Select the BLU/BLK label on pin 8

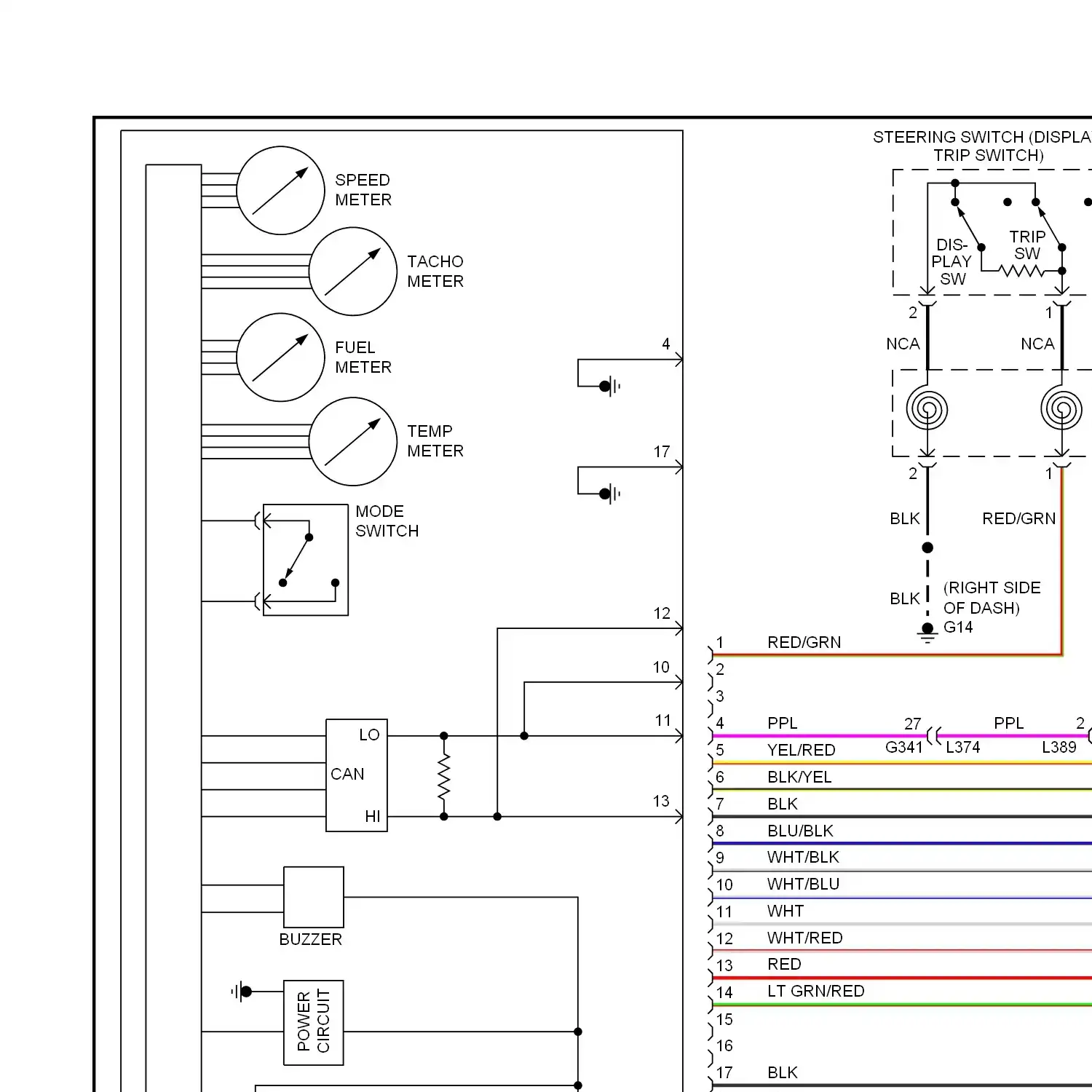(800, 831)
